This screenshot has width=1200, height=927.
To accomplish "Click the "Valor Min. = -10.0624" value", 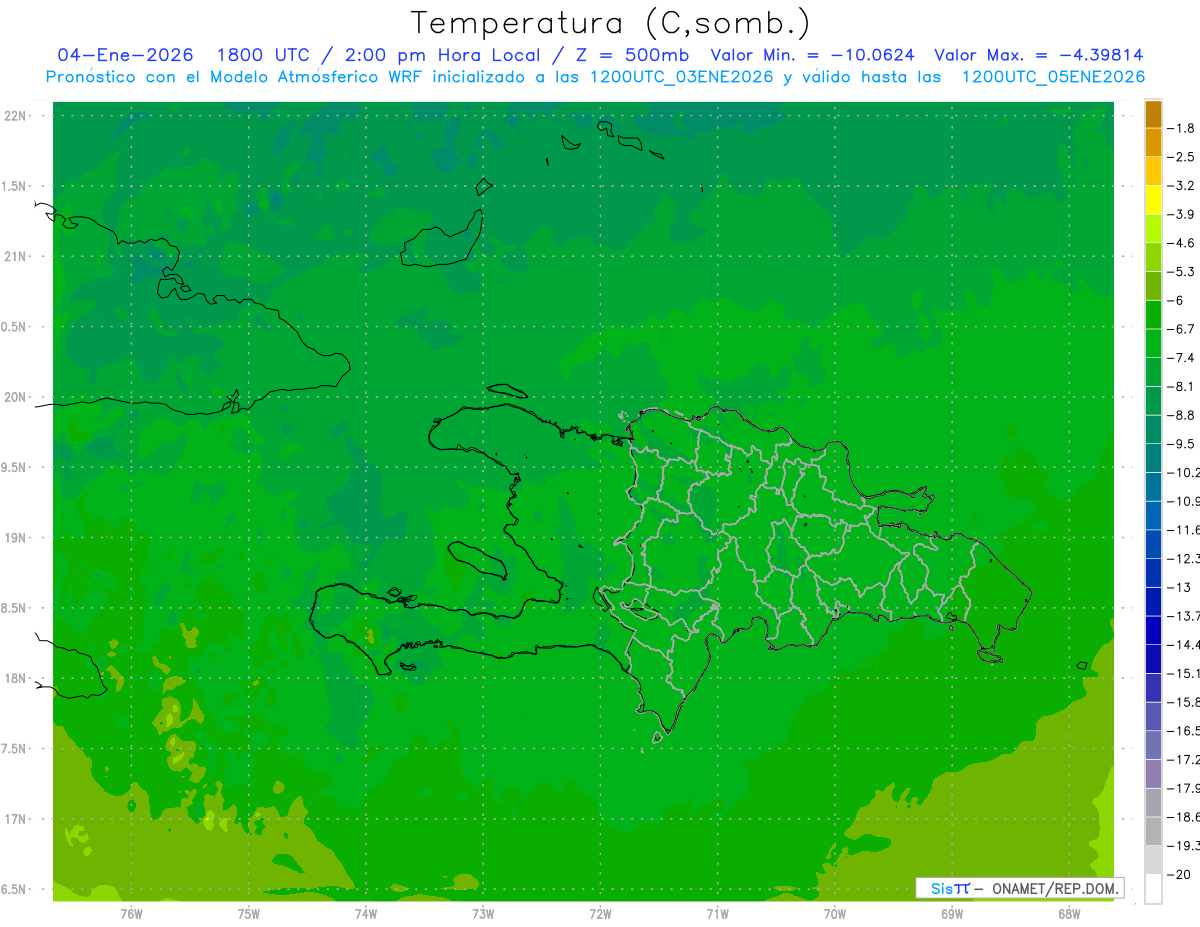I will [x=812, y=55].
